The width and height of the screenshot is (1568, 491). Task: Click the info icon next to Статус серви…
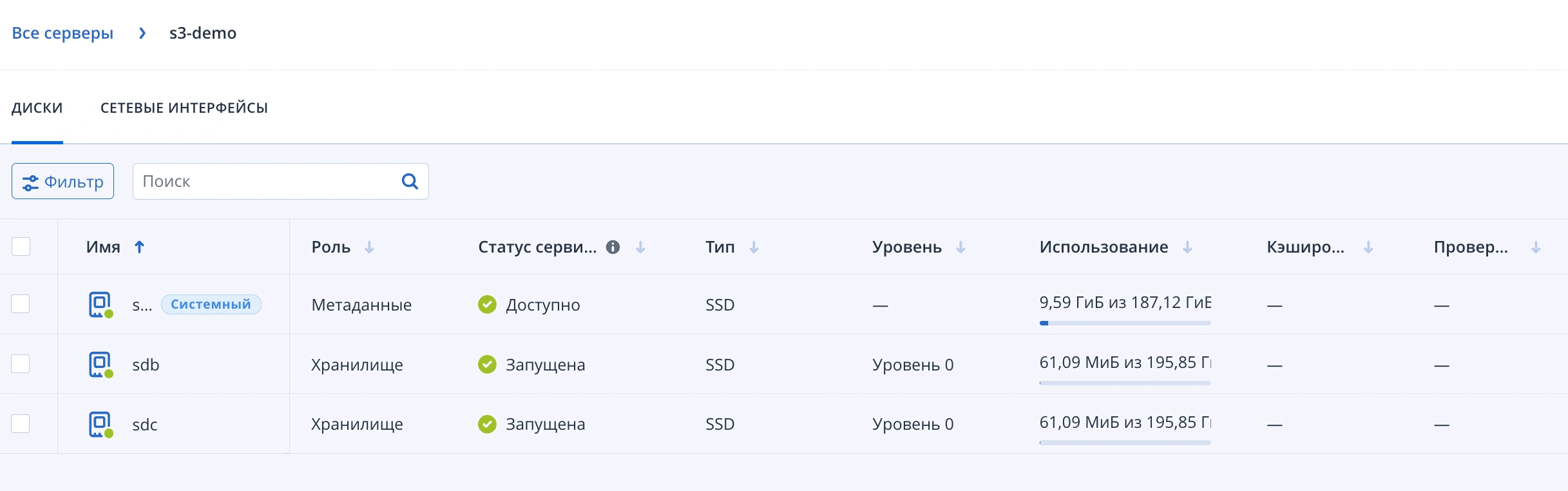pyautogui.click(x=613, y=247)
